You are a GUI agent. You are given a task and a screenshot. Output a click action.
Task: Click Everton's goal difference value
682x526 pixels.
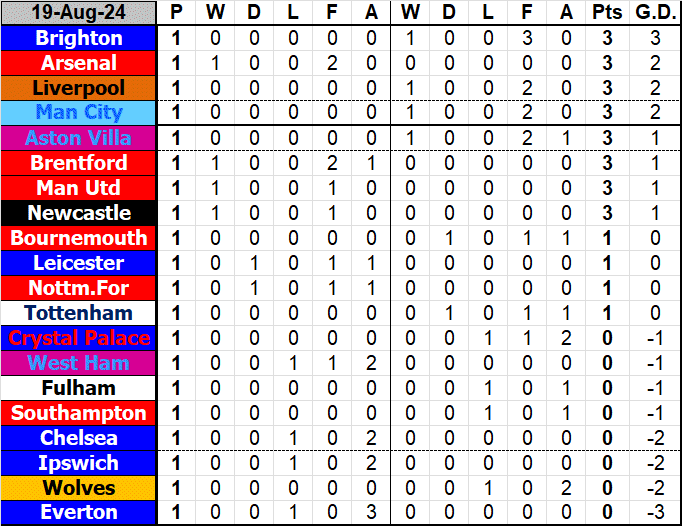(655, 512)
